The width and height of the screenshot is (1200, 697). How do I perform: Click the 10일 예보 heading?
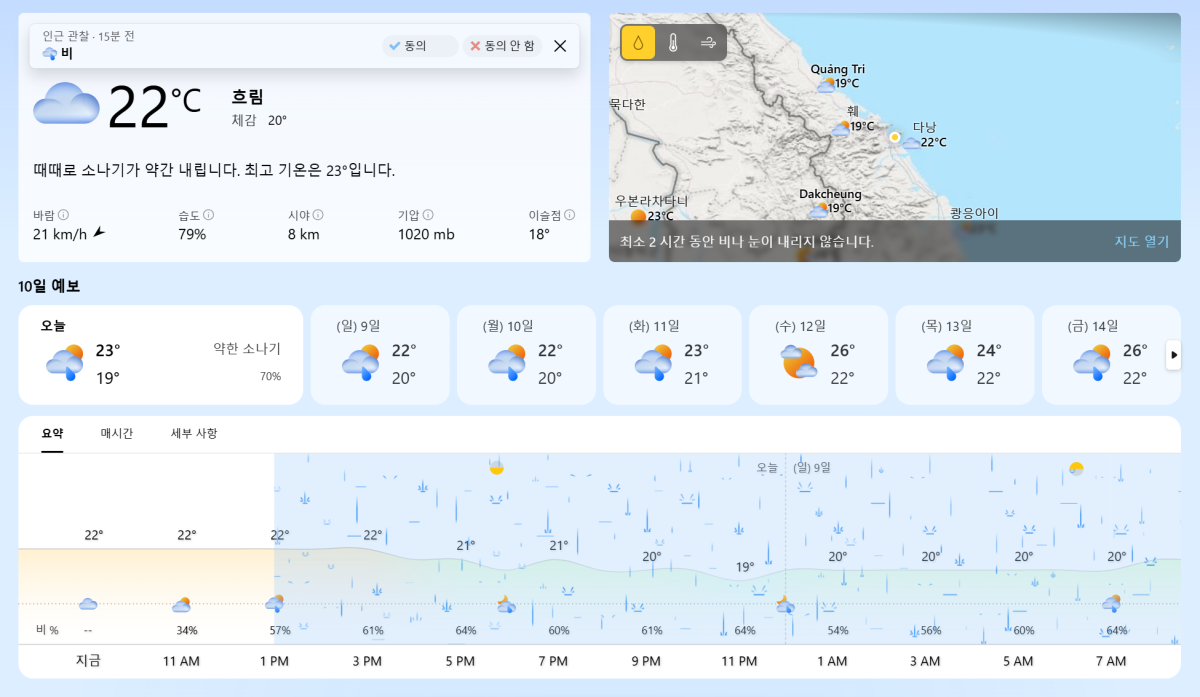(x=49, y=286)
